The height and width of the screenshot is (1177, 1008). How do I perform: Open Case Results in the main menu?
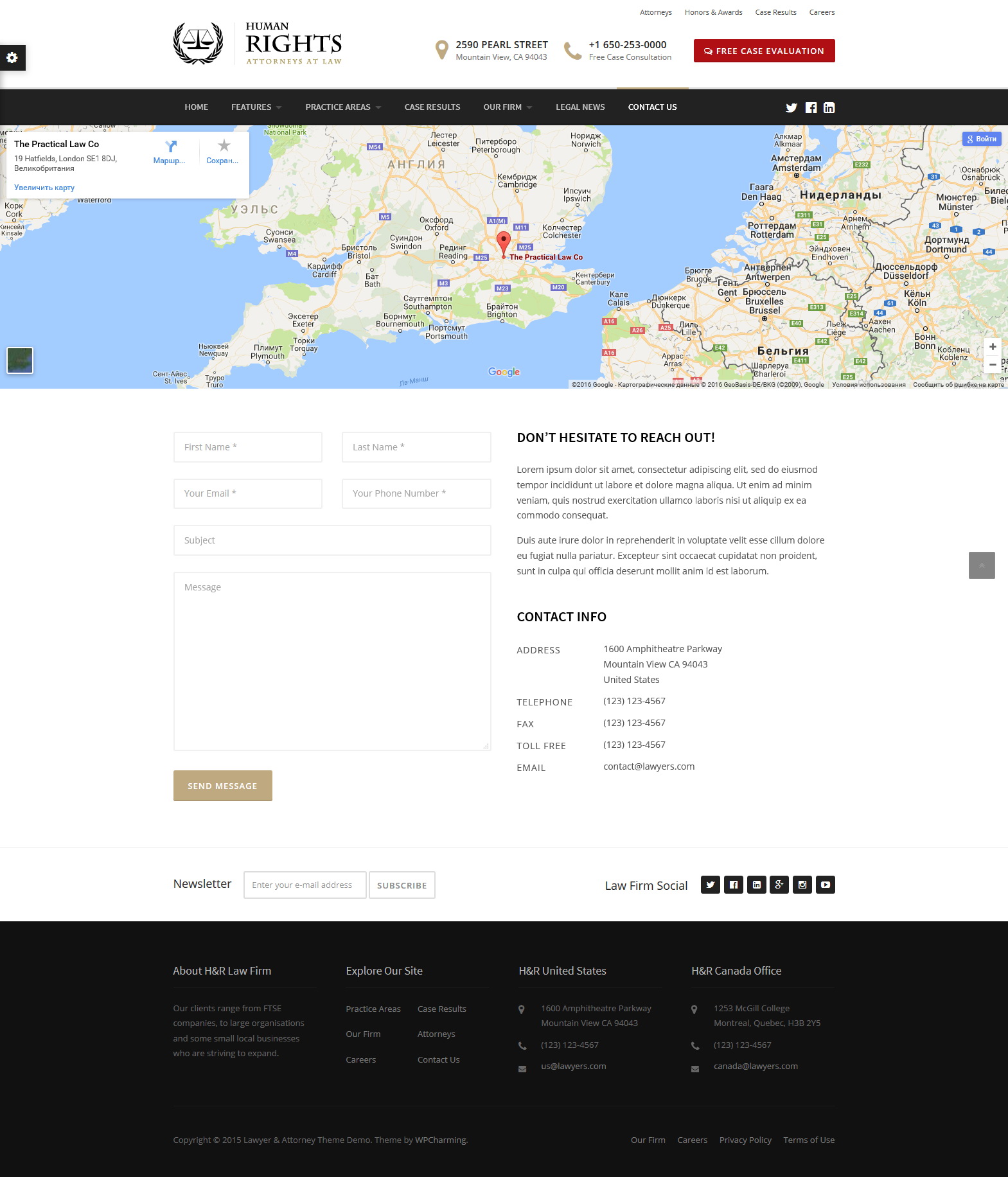pos(432,107)
